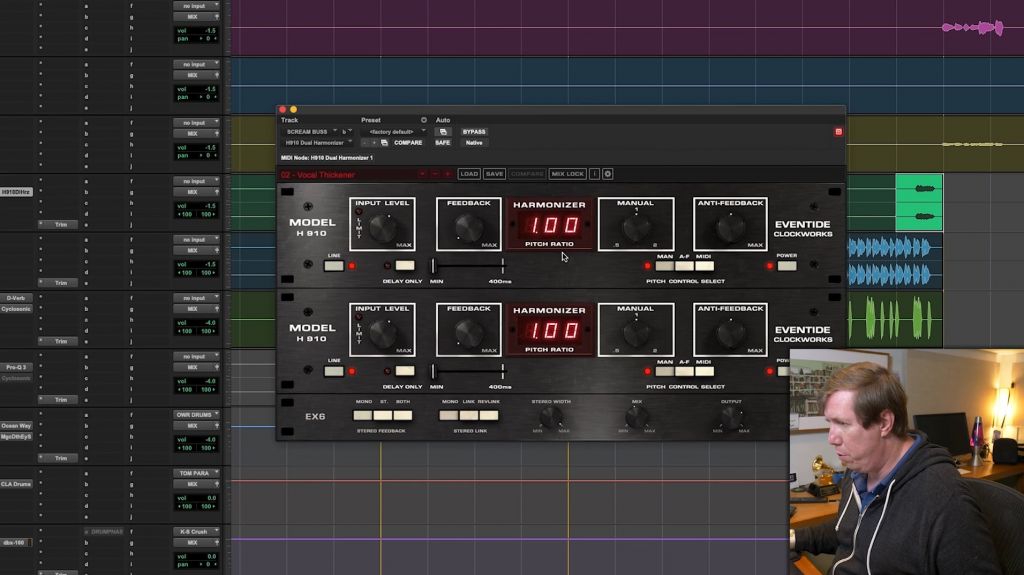
Task: Adjust lower unit INPUT LEVEL knob
Action: (x=383, y=334)
